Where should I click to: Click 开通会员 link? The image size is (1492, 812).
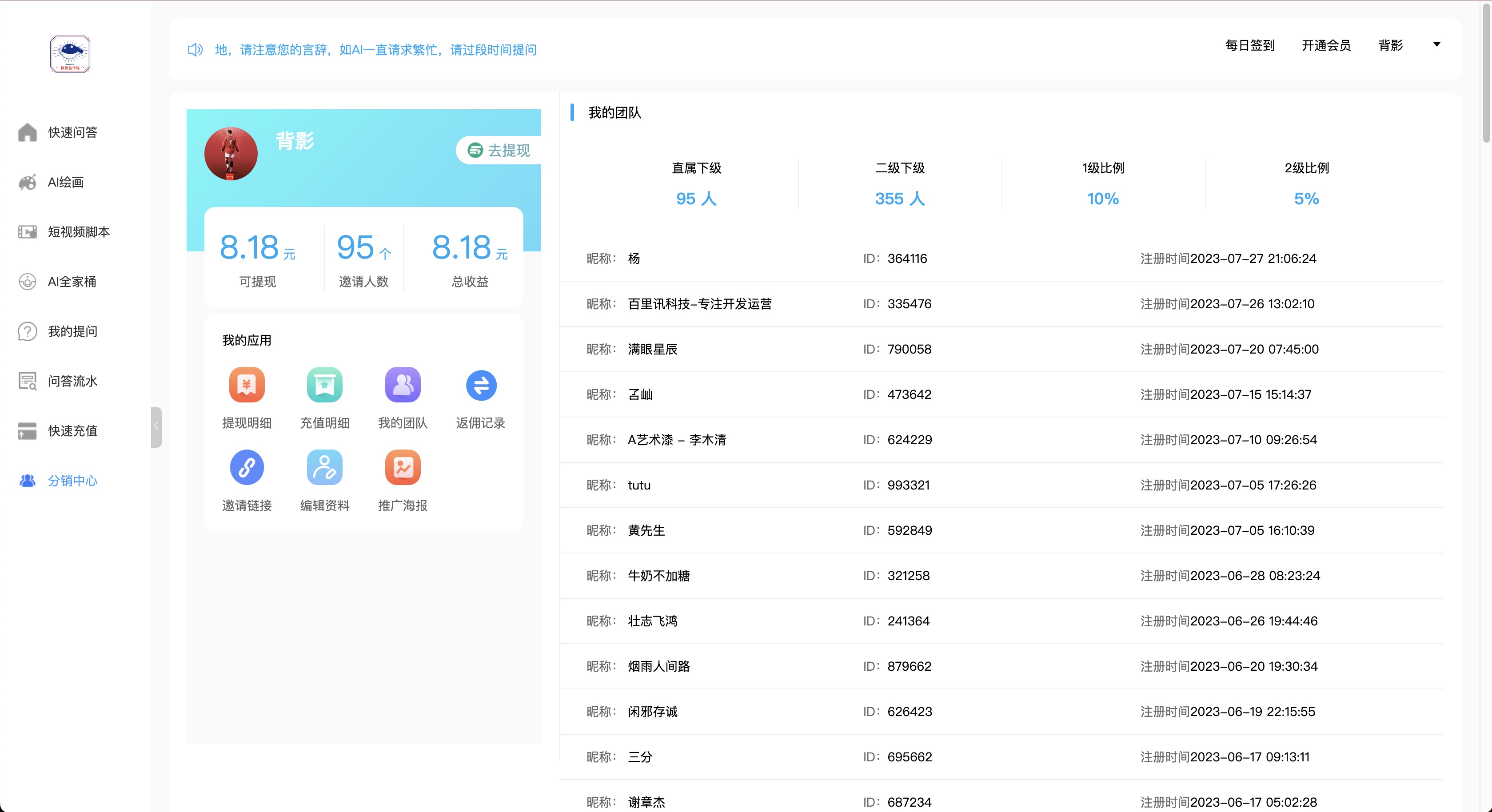1326,45
